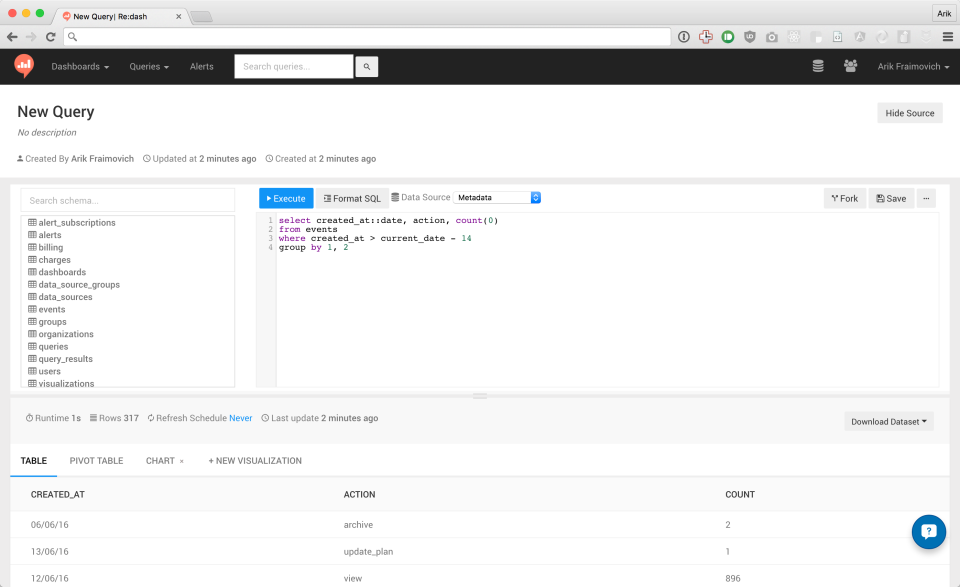Image resolution: width=960 pixels, height=587 pixels.
Task: Run the query with Execute
Action: 286,198
